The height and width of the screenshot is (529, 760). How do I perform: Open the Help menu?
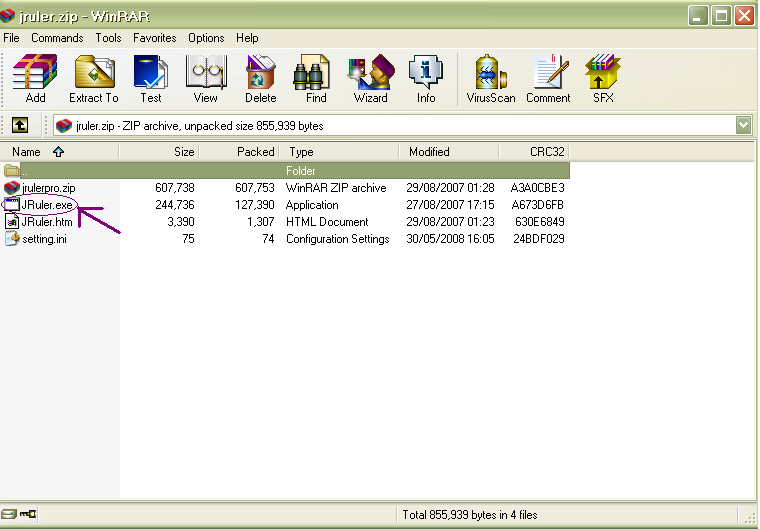247,38
